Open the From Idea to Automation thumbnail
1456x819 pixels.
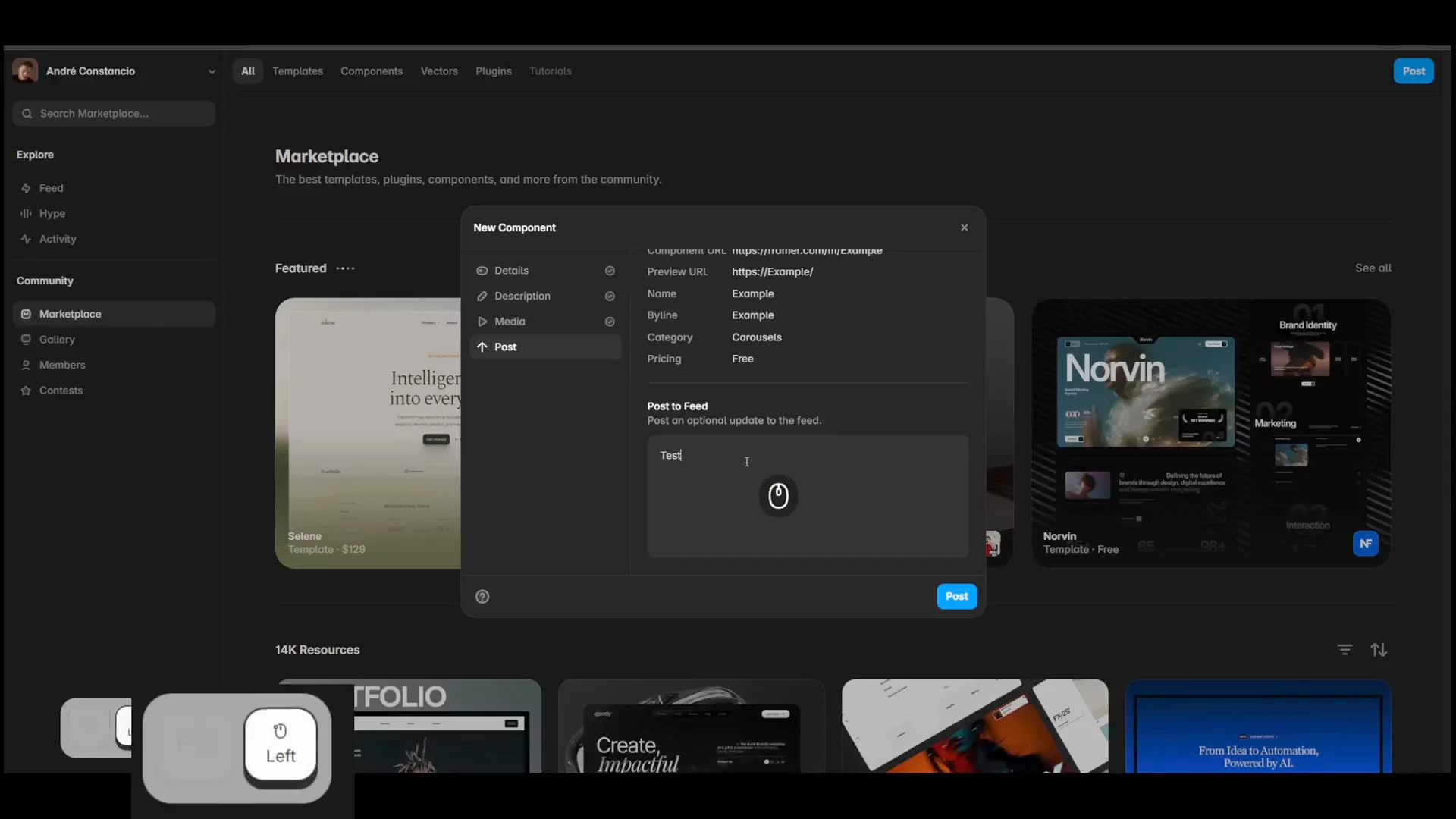(1258, 726)
